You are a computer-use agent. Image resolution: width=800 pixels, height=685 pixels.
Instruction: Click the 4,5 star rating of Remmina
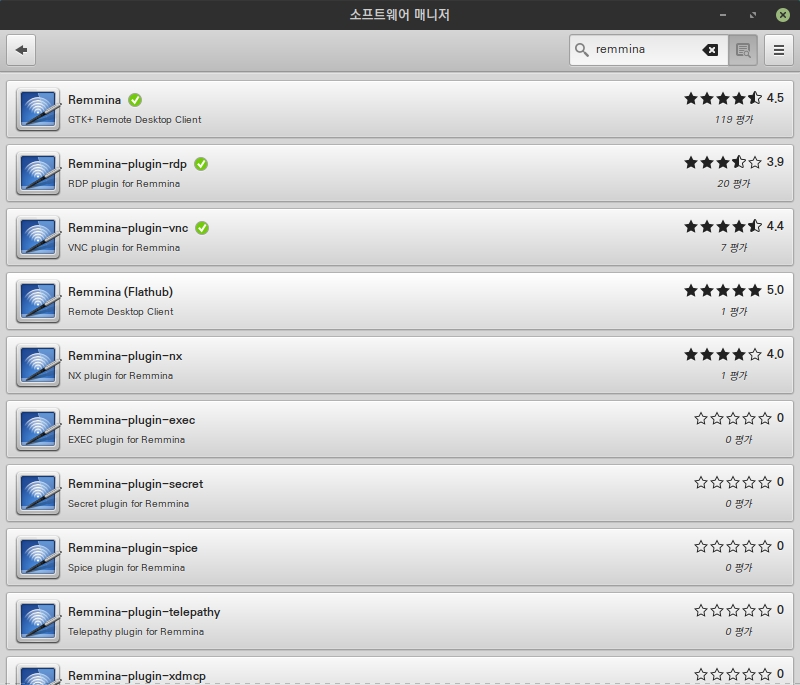pos(722,98)
